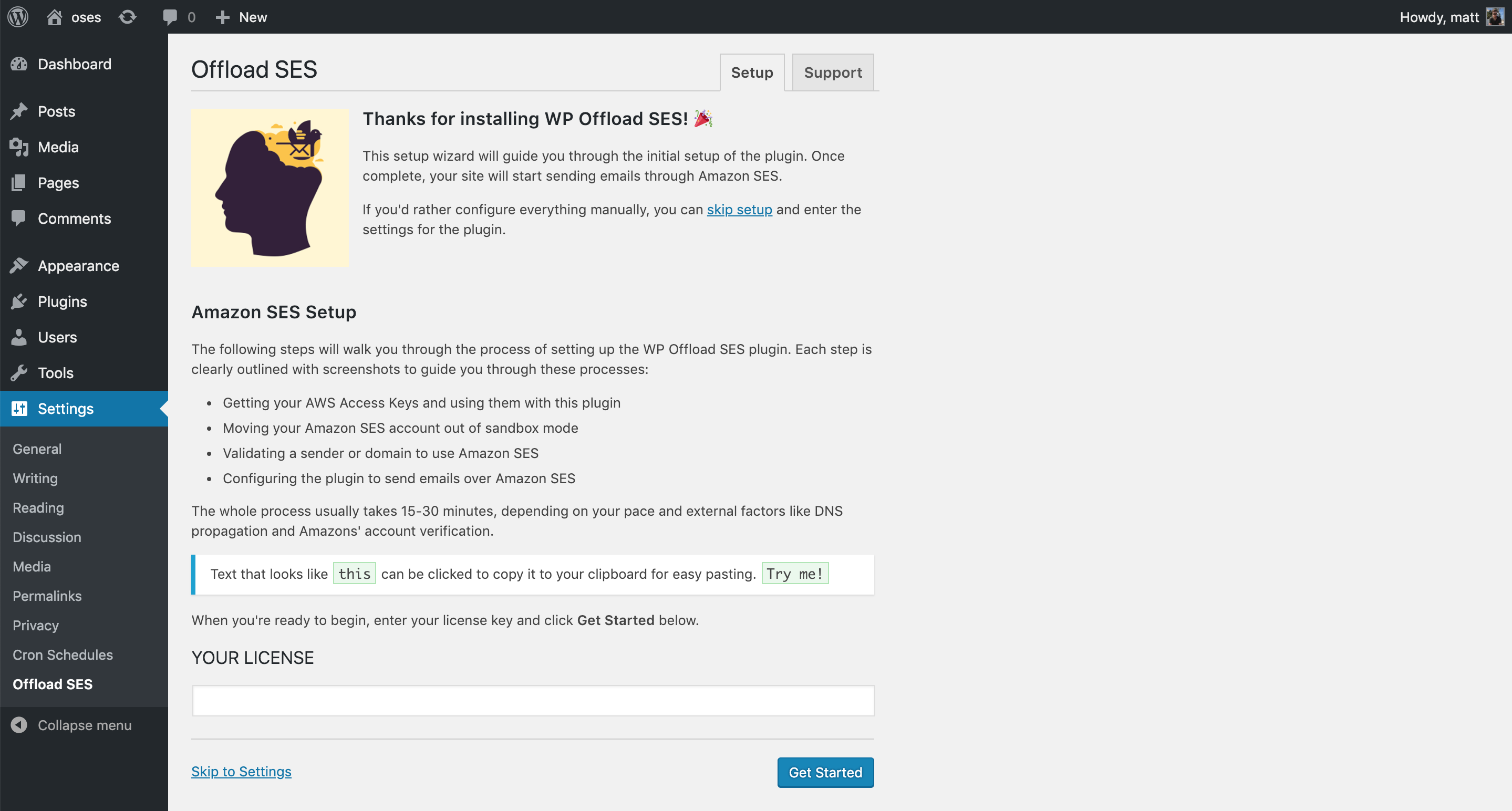Open the Tools menu label
The height and width of the screenshot is (811, 1512).
pyautogui.click(x=56, y=372)
